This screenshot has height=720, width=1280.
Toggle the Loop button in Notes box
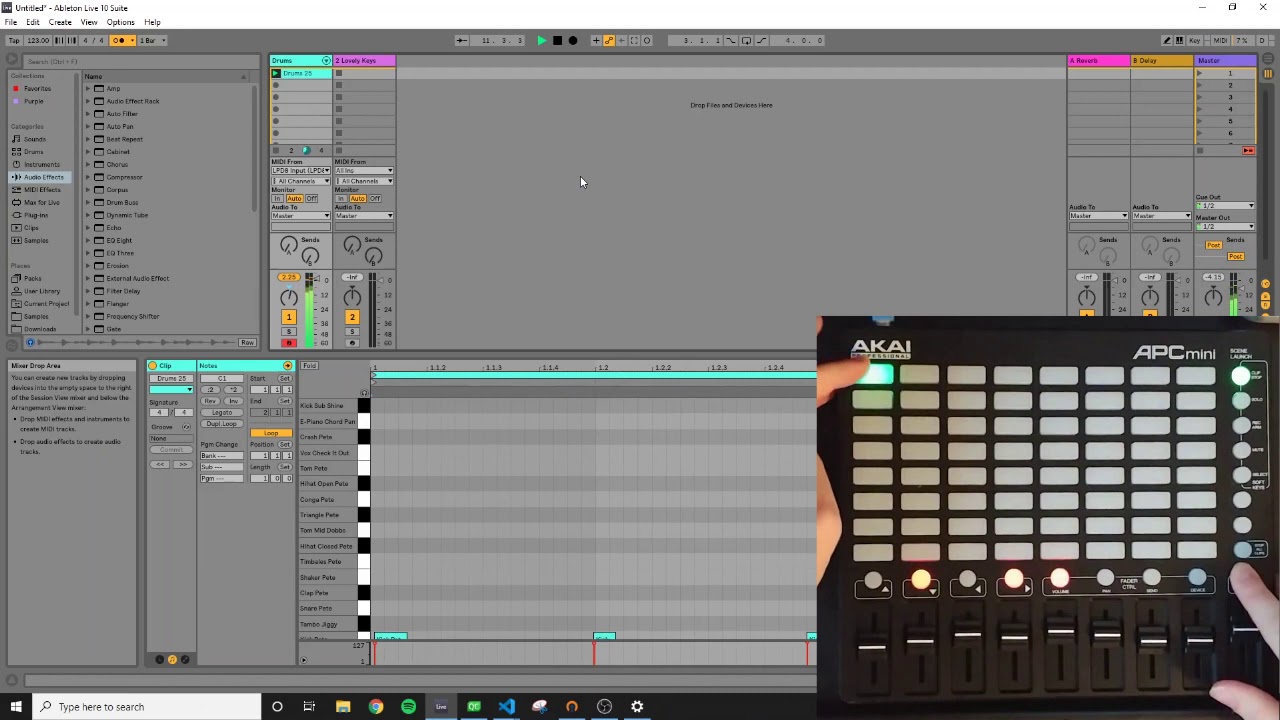click(271, 433)
